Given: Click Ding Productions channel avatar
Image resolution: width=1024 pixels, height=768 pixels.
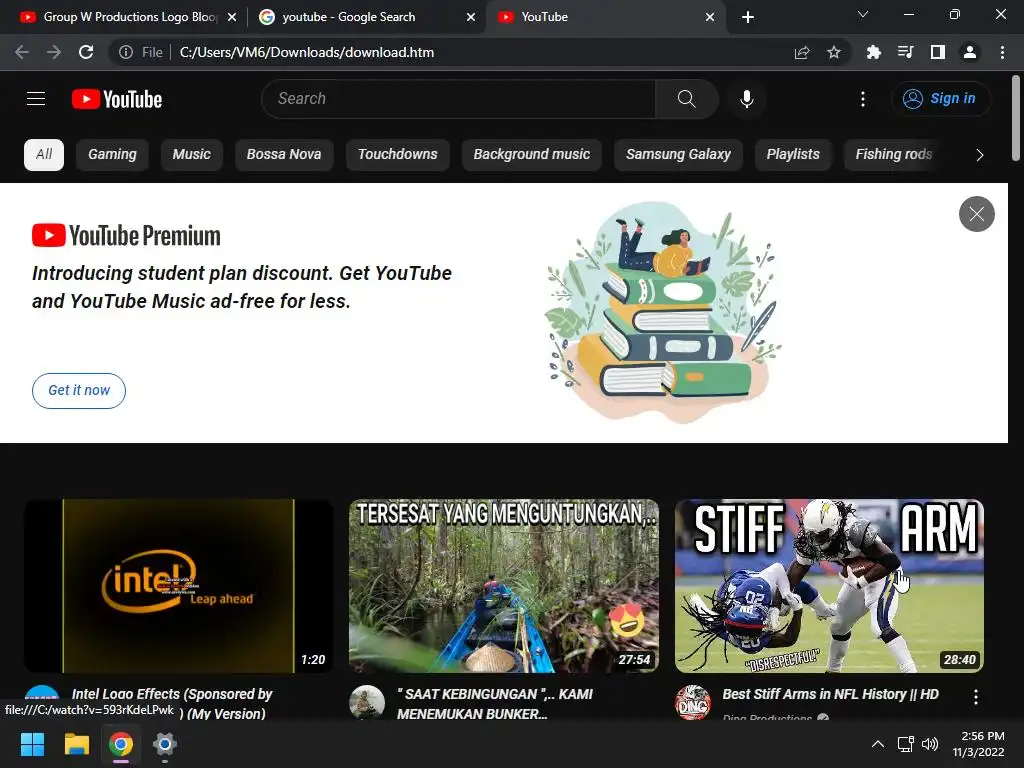Looking at the screenshot, I should 693,702.
